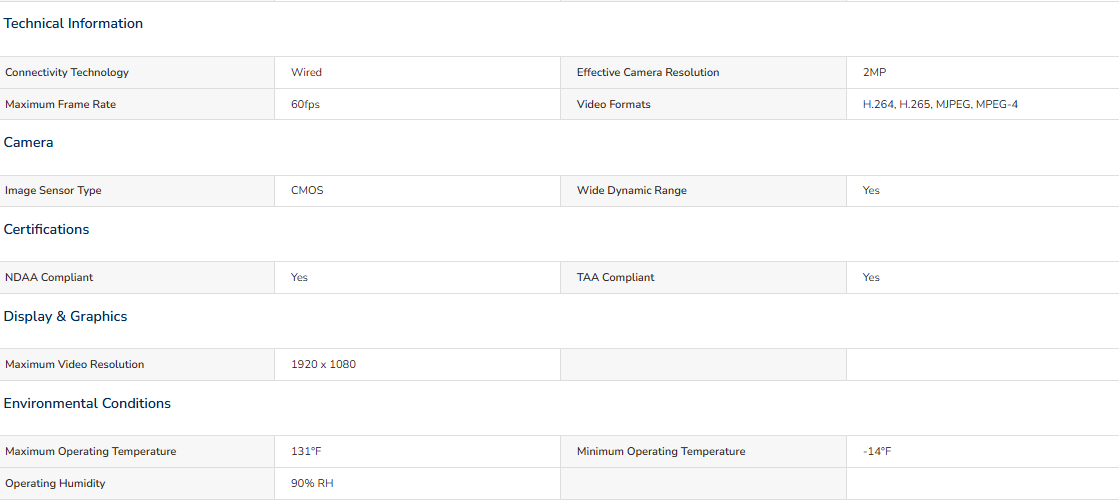Select the Camera section heading
The height and width of the screenshot is (503, 1119).
tap(29, 143)
